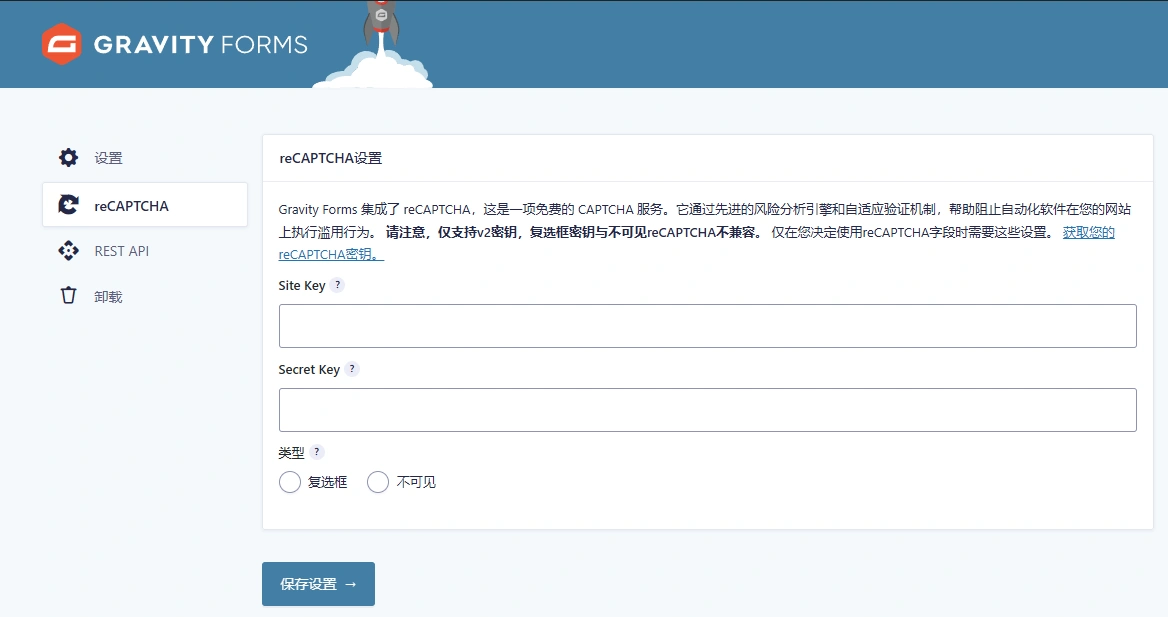Click the GRAVITY FORMS header text
The height and width of the screenshot is (617, 1168).
(x=198, y=43)
